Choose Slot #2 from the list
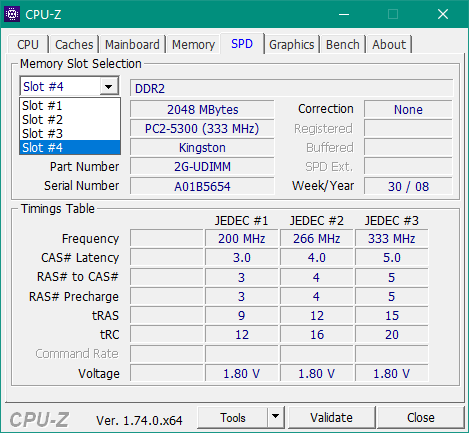The height and width of the screenshot is (433, 469). (x=70, y=120)
